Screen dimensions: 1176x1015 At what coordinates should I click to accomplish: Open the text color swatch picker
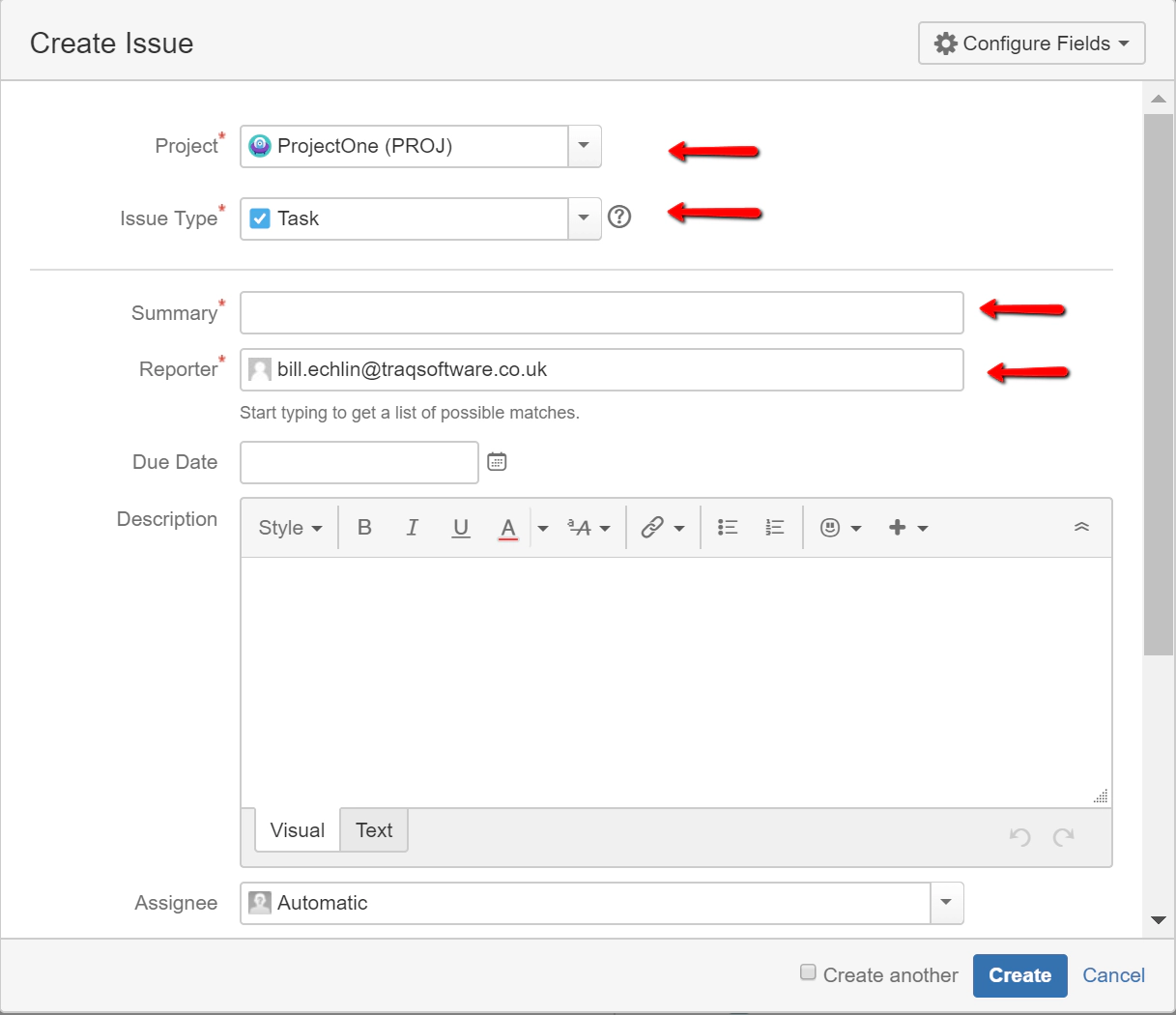(x=507, y=527)
